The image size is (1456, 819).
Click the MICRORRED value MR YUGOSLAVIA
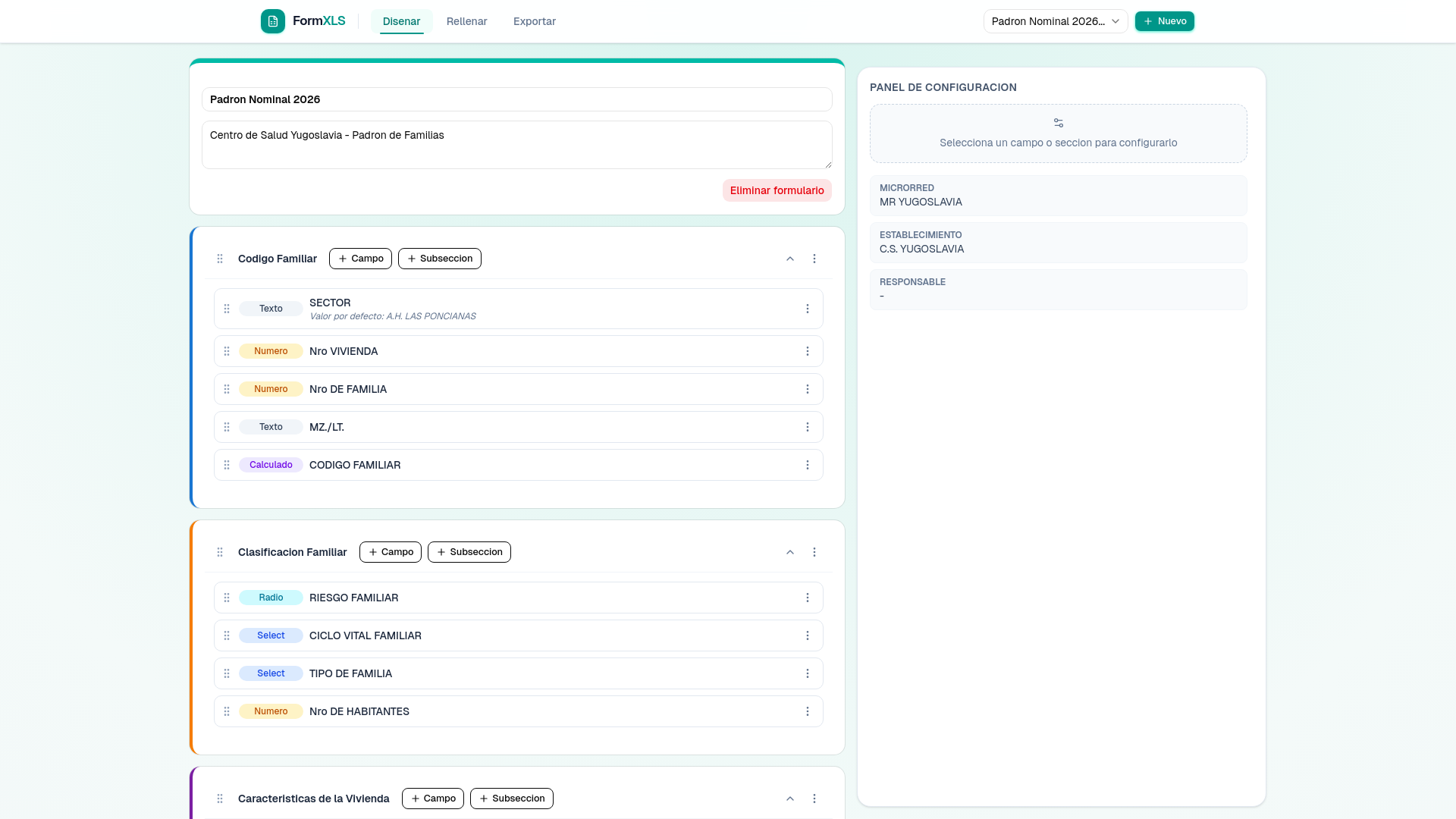[x=921, y=202]
